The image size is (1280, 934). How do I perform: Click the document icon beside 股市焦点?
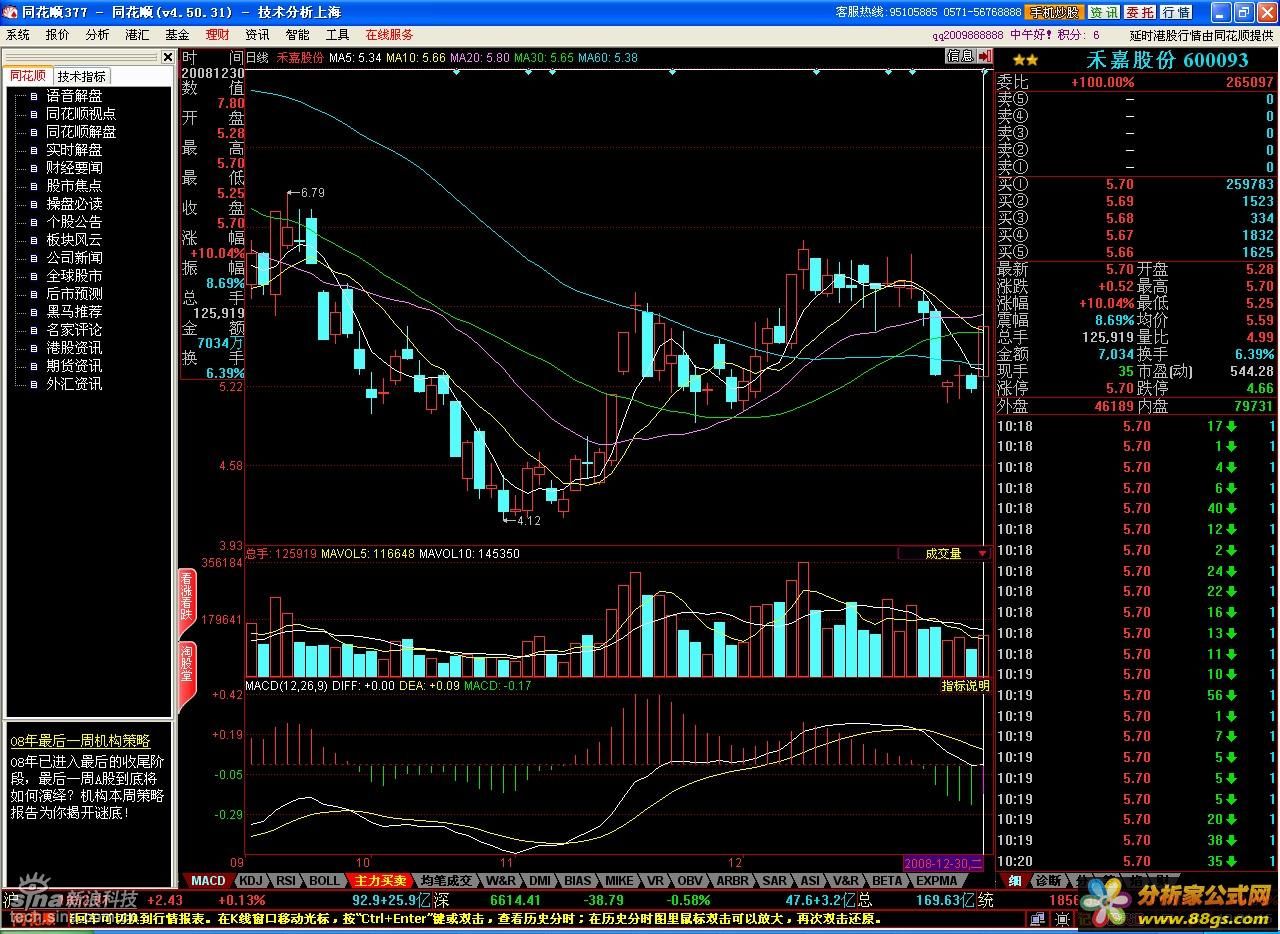(x=33, y=186)
